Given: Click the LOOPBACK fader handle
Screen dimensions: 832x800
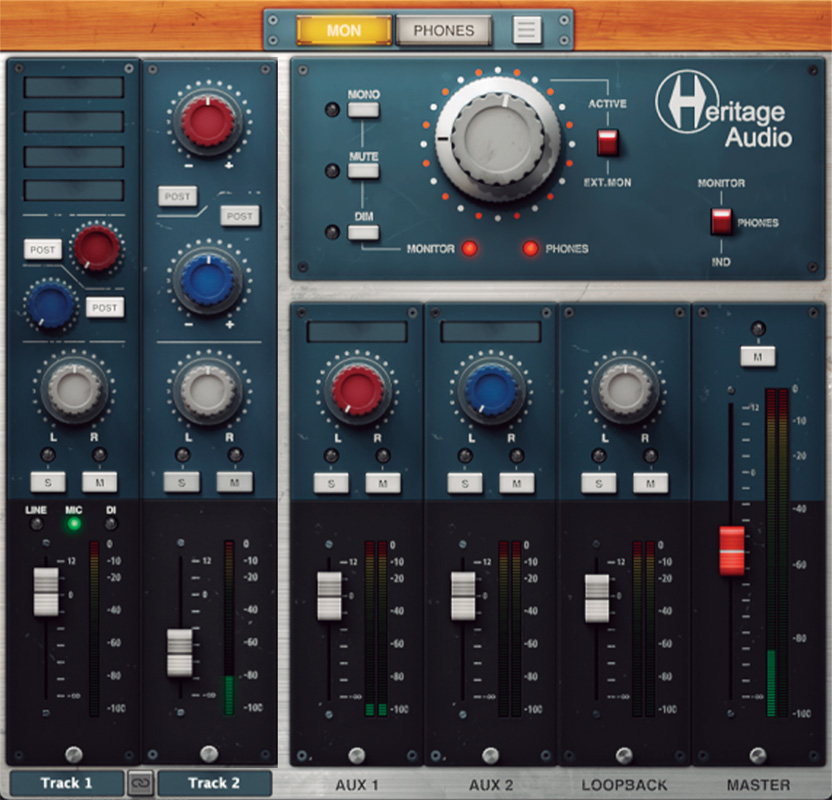Looking at the screenshot, I should pyautogui.click(x=597, y=598).
